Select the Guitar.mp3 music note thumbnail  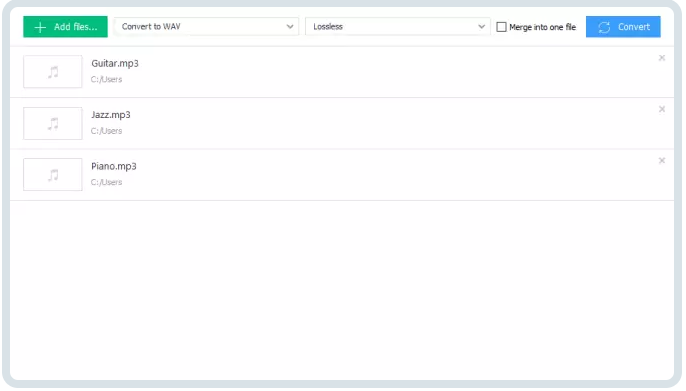pos(52,72)
